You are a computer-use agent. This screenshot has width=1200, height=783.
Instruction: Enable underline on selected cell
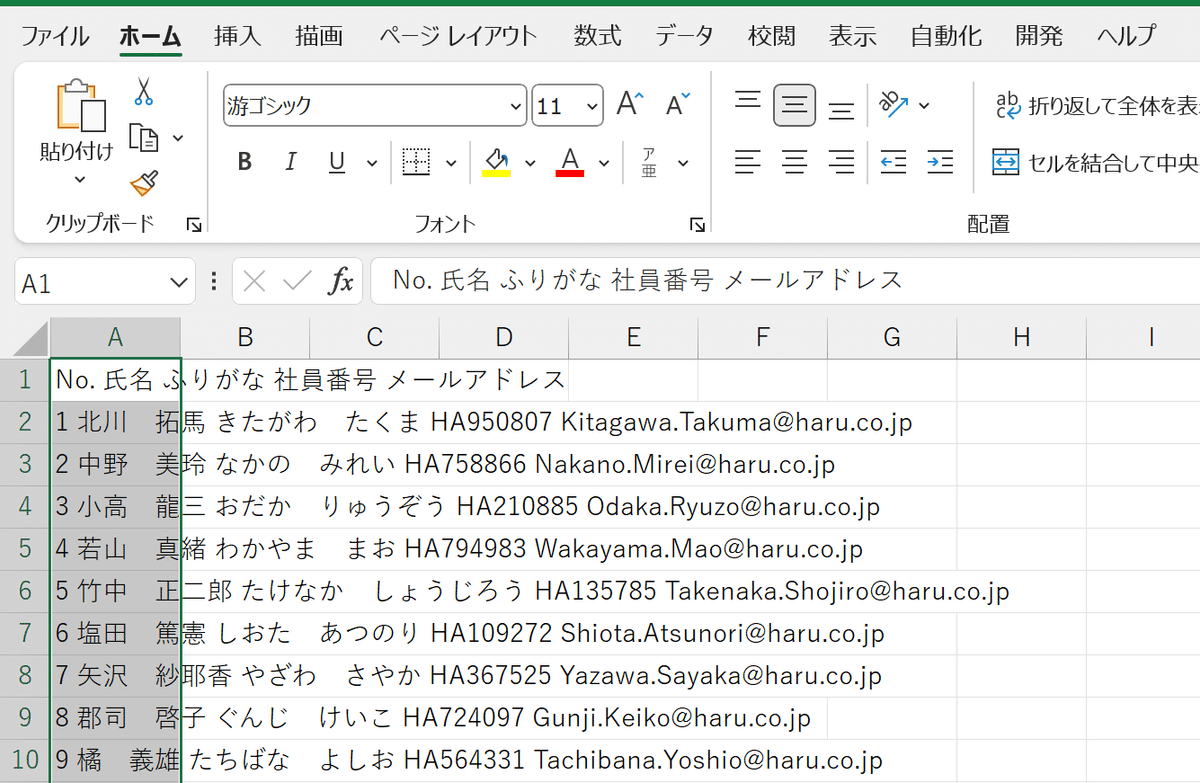(336, 161)
